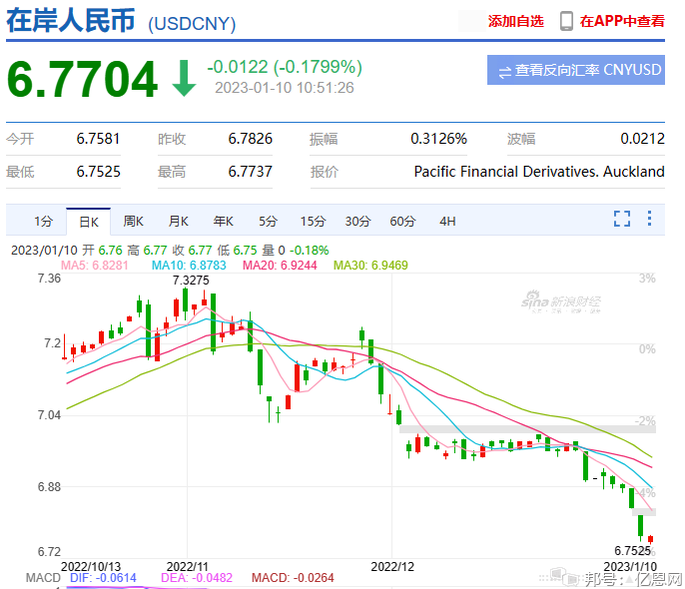Click the change value -0.0122 (-0.1799%)
The height and width of the screenshot is (589, 685).
(284, 67)
